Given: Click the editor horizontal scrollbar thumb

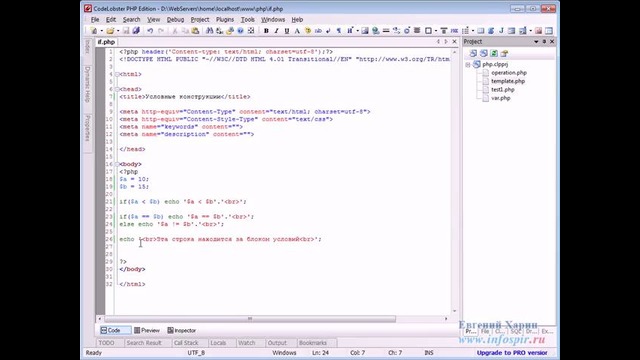Looking at the screenshot, I should pos(250,319).
